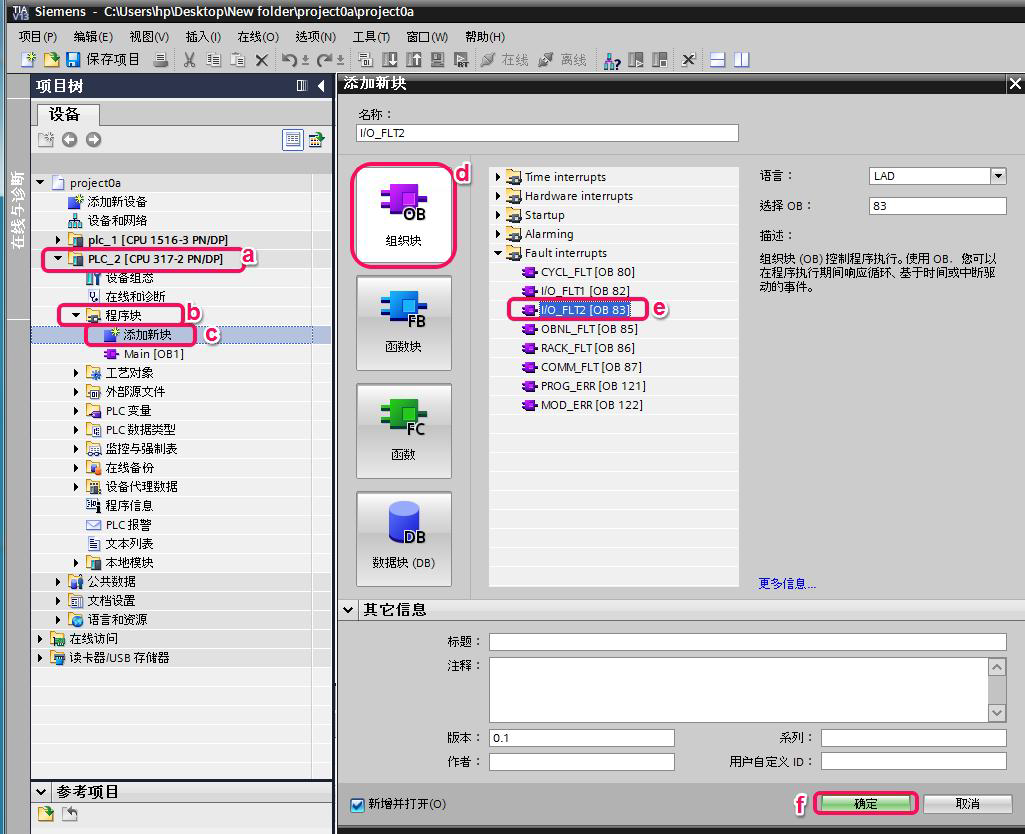
Task: Expand the Time interrupts folder
Action: 498,176
